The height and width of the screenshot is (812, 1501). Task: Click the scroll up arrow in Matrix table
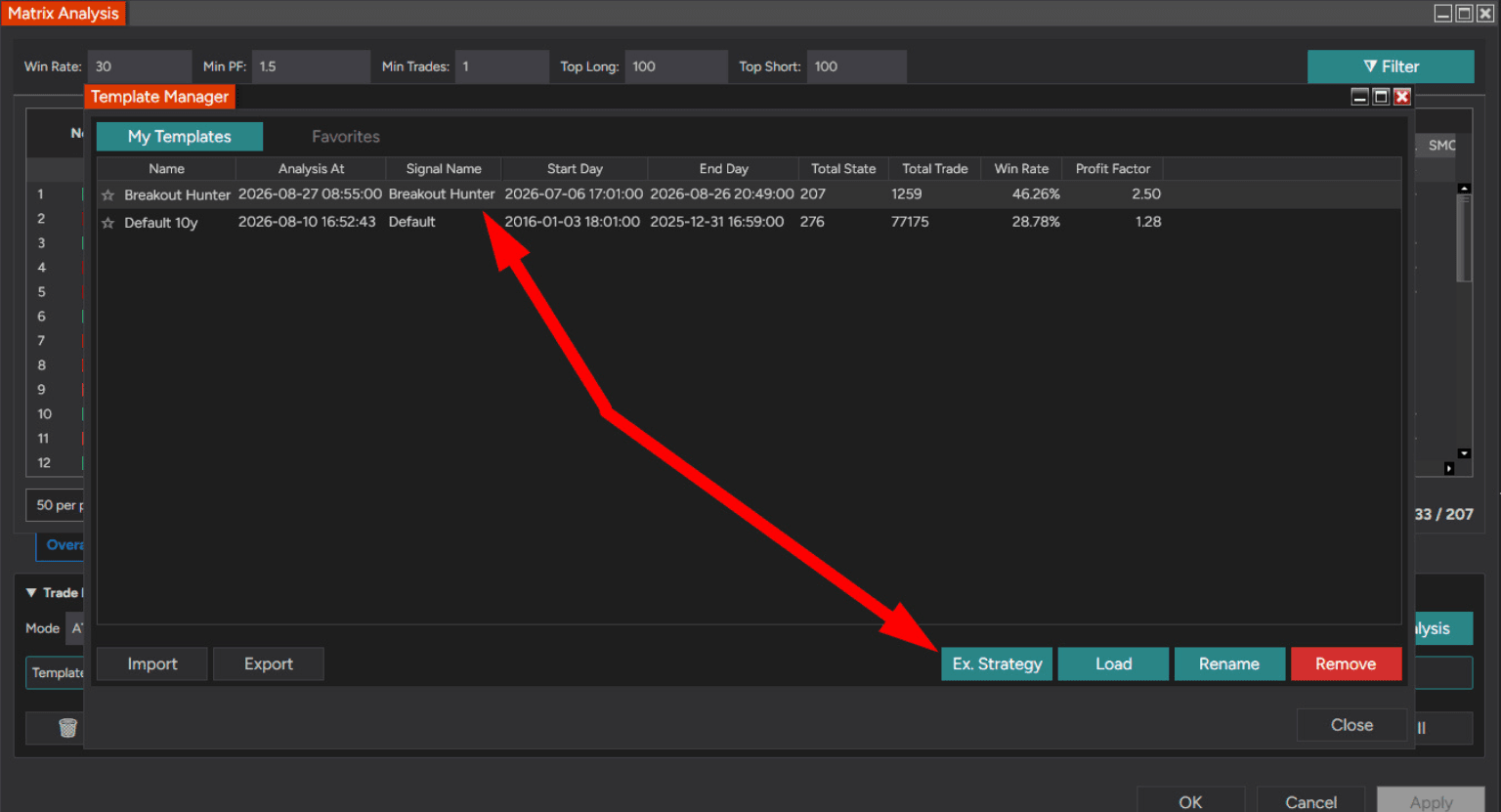tap(1464, 188)
